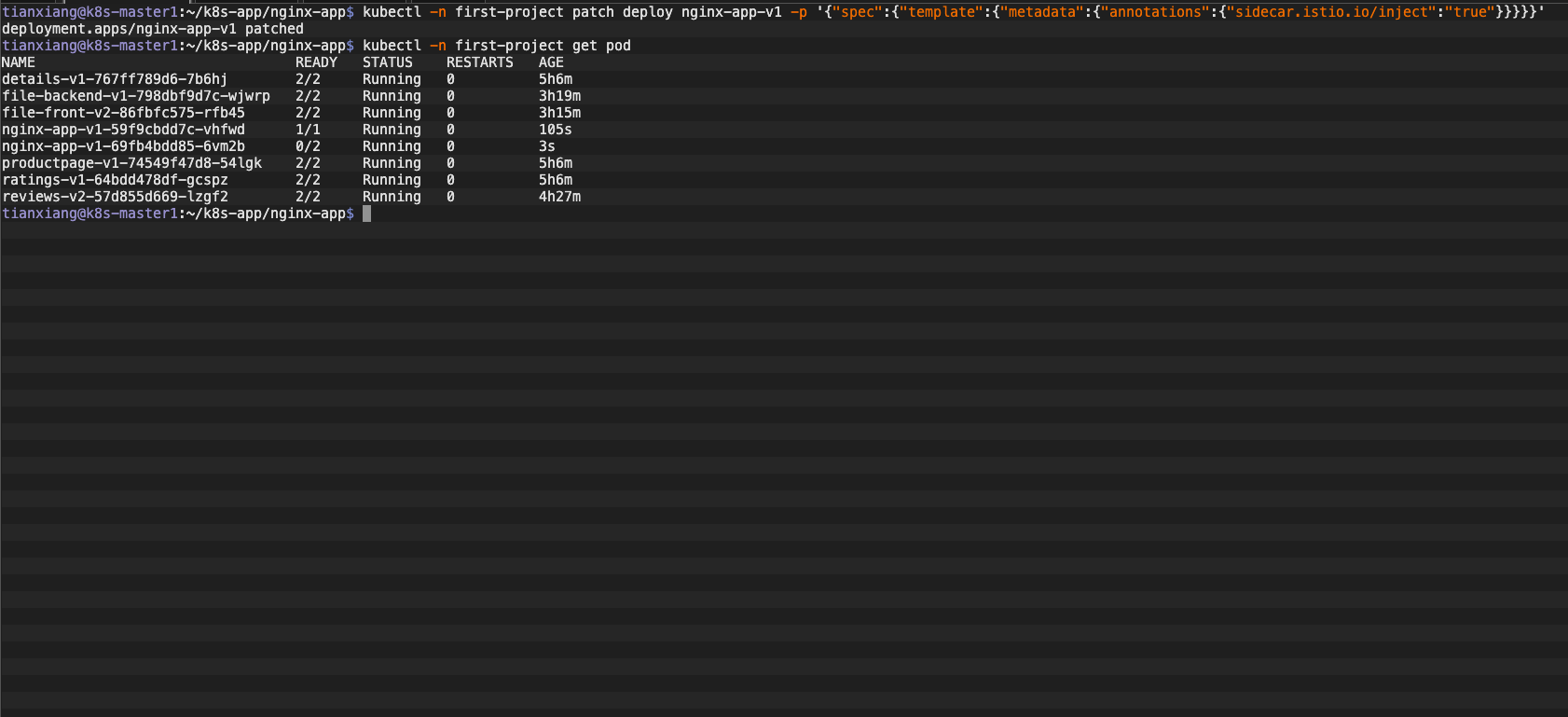Click pod name reviews-v2-57d855d669-lzgf2
1568x717 pixels.
tap(115, 197)
